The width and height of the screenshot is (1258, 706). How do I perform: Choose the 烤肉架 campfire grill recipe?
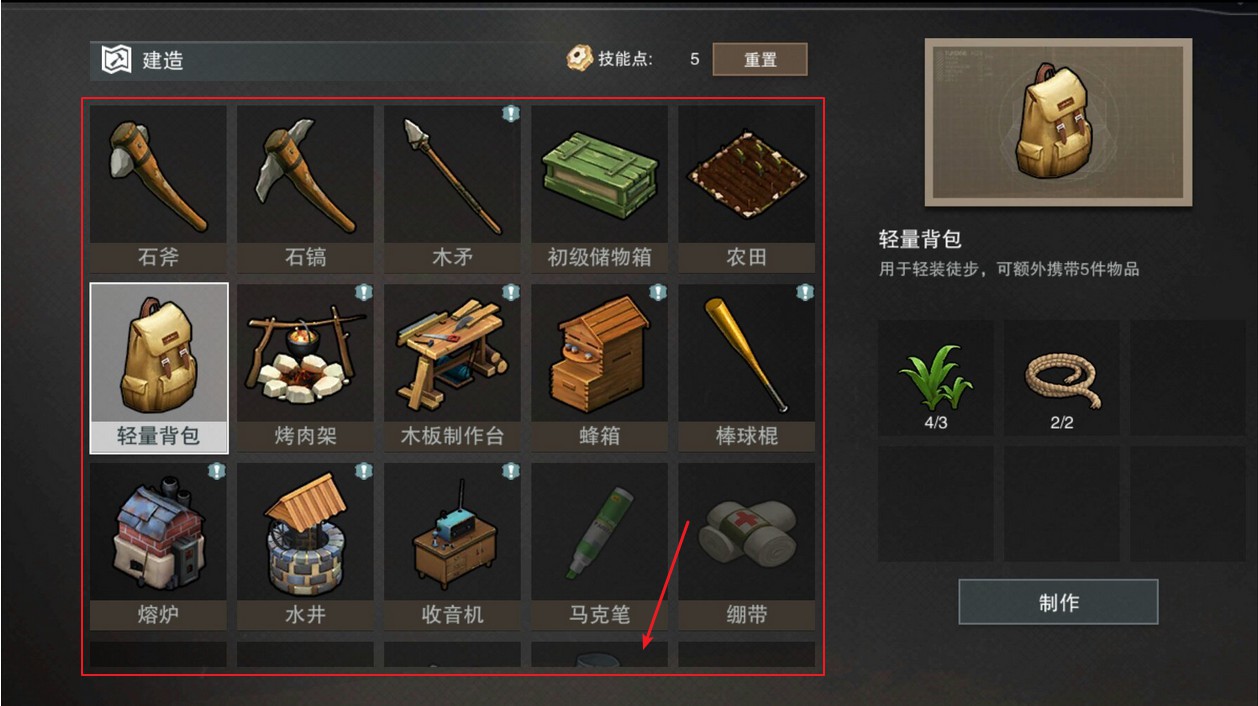pyautogui.click(x=305, y=368)
